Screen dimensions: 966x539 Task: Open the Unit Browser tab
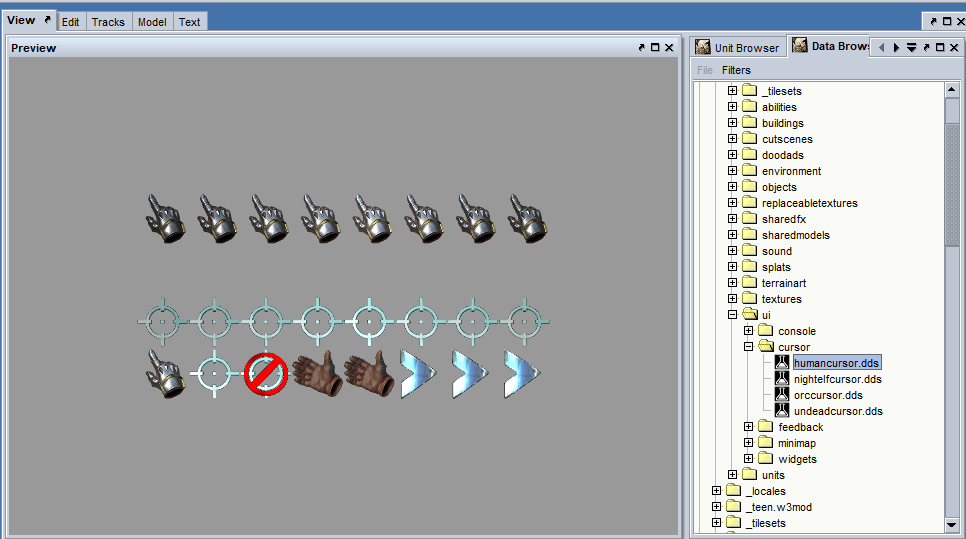[739, 47]
